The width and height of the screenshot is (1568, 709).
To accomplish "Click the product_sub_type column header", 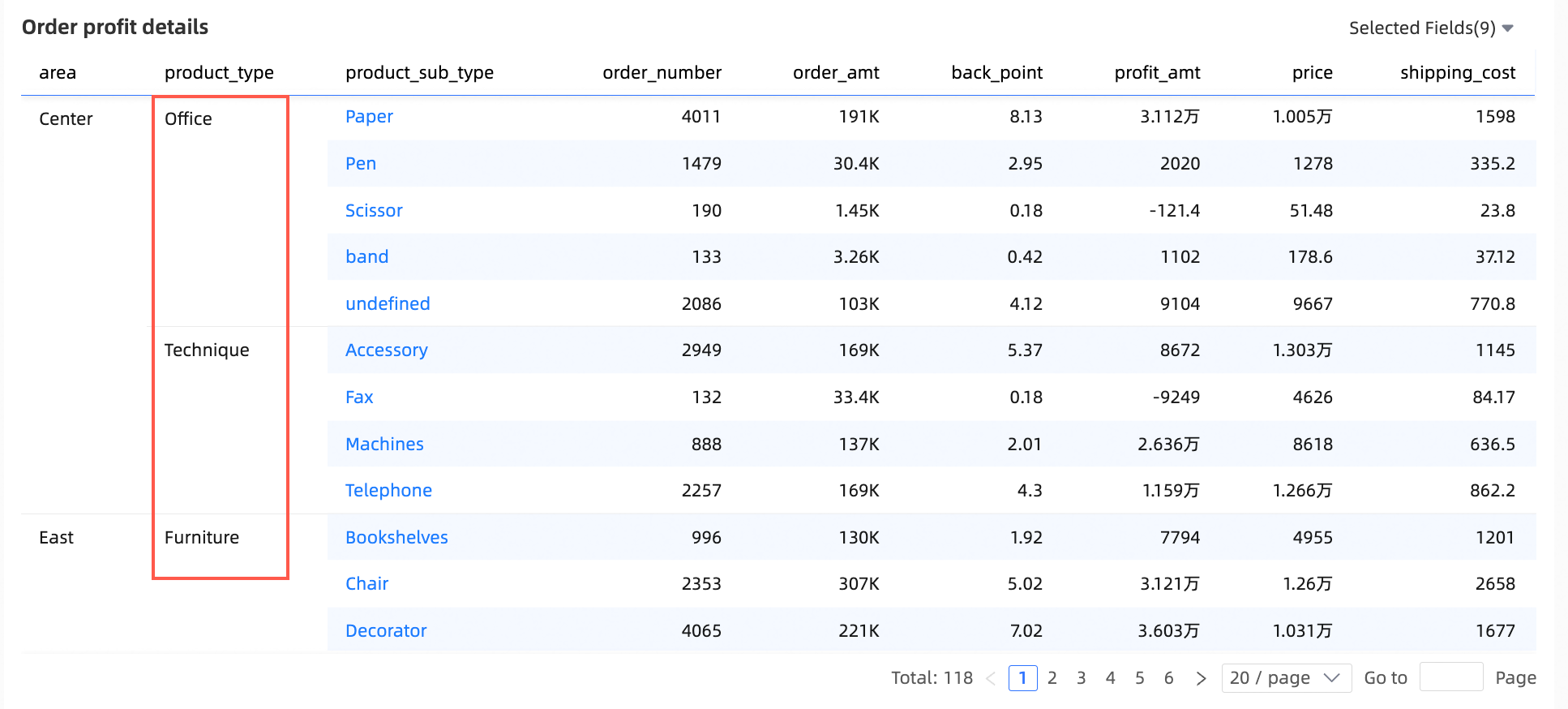I will click(x=419, y=72).
